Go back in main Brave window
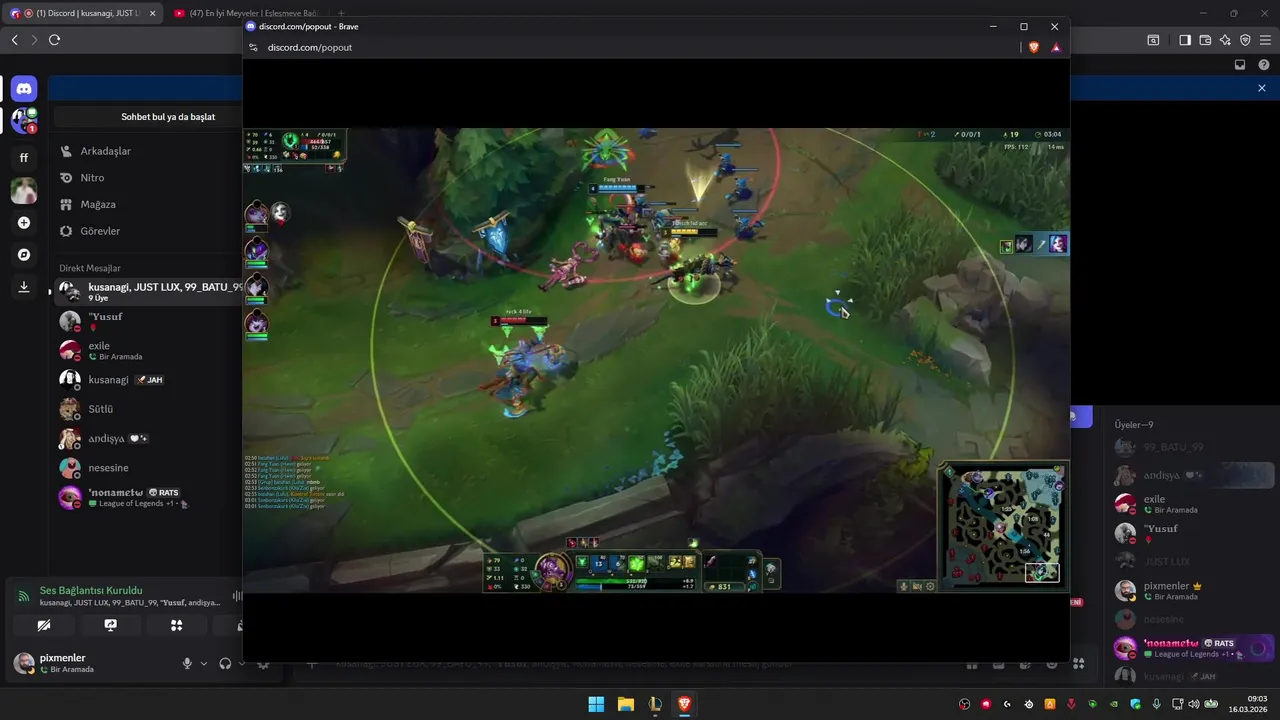The image size is (1280, 720). pos(14,40)
